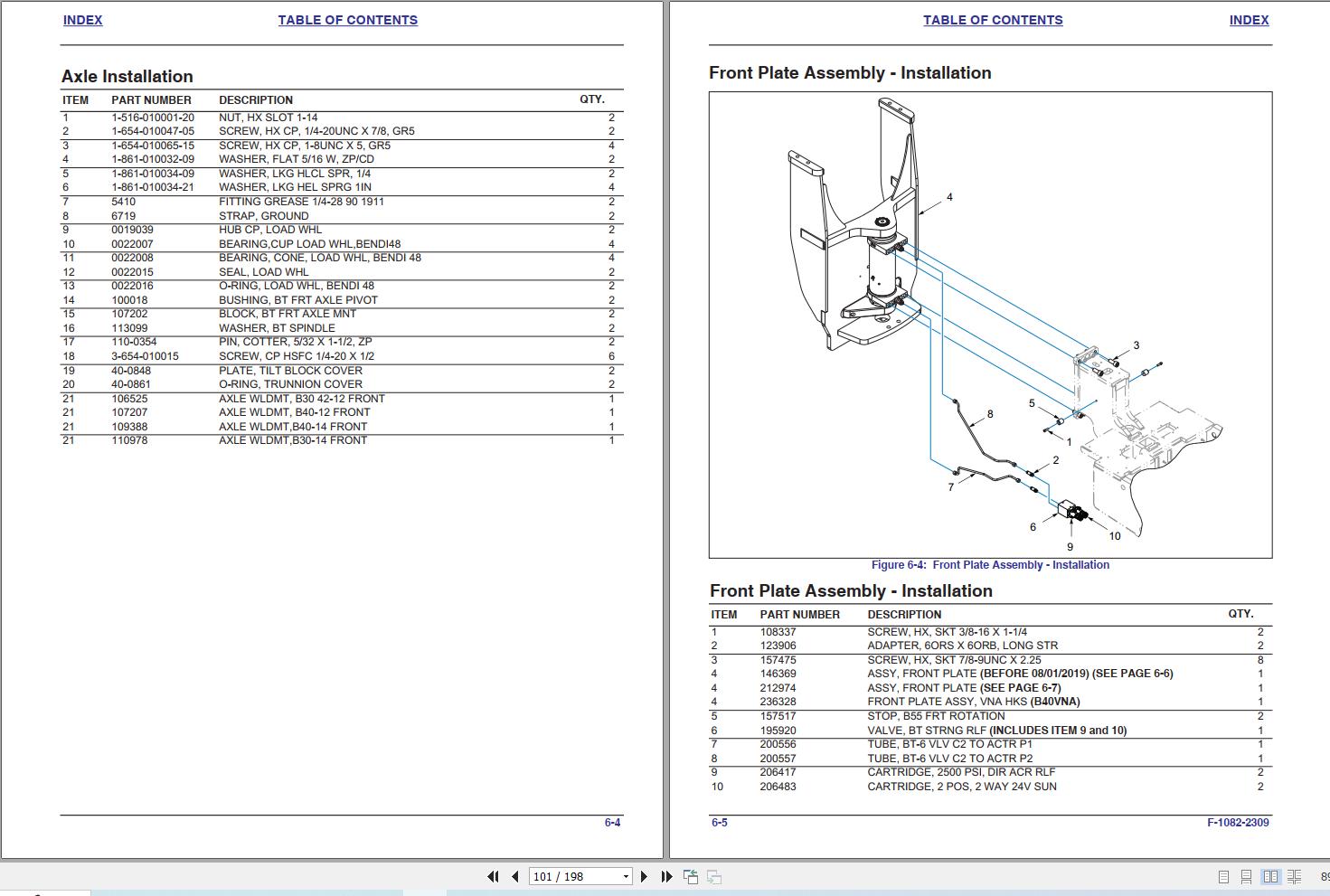Select part number 108337
This screenshot has height=896, width=1330.
[x=778, y=632]
